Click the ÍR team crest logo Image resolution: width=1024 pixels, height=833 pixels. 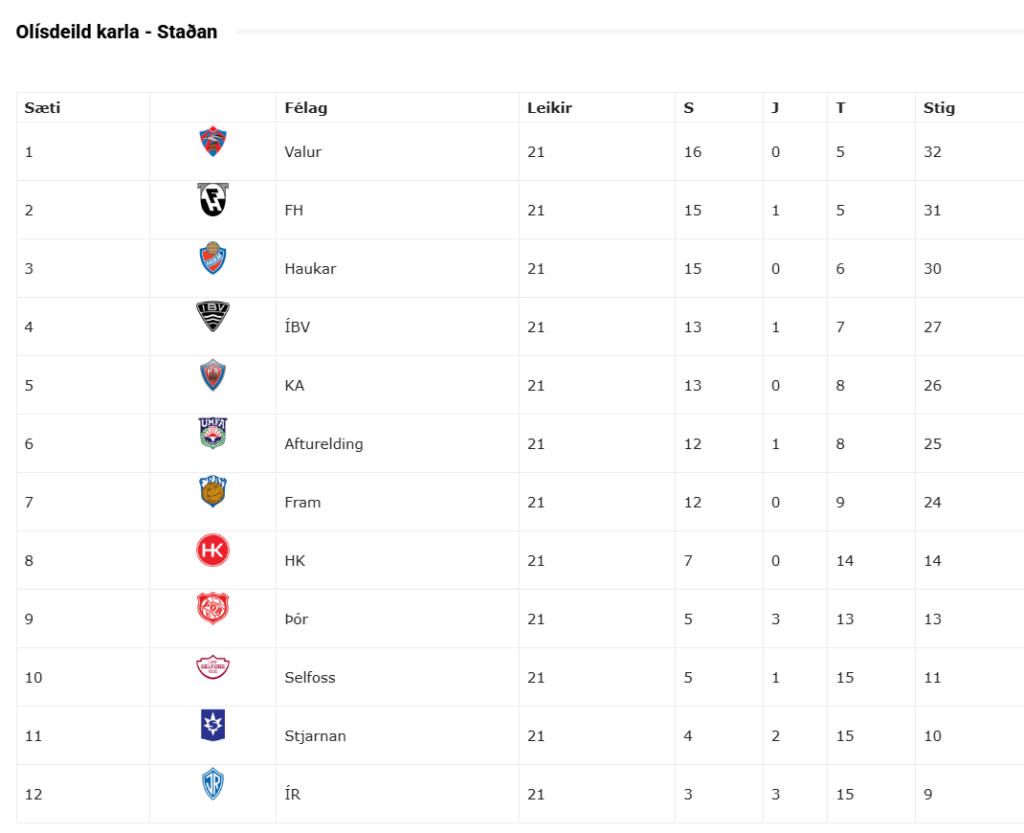(x=212, y=784)
